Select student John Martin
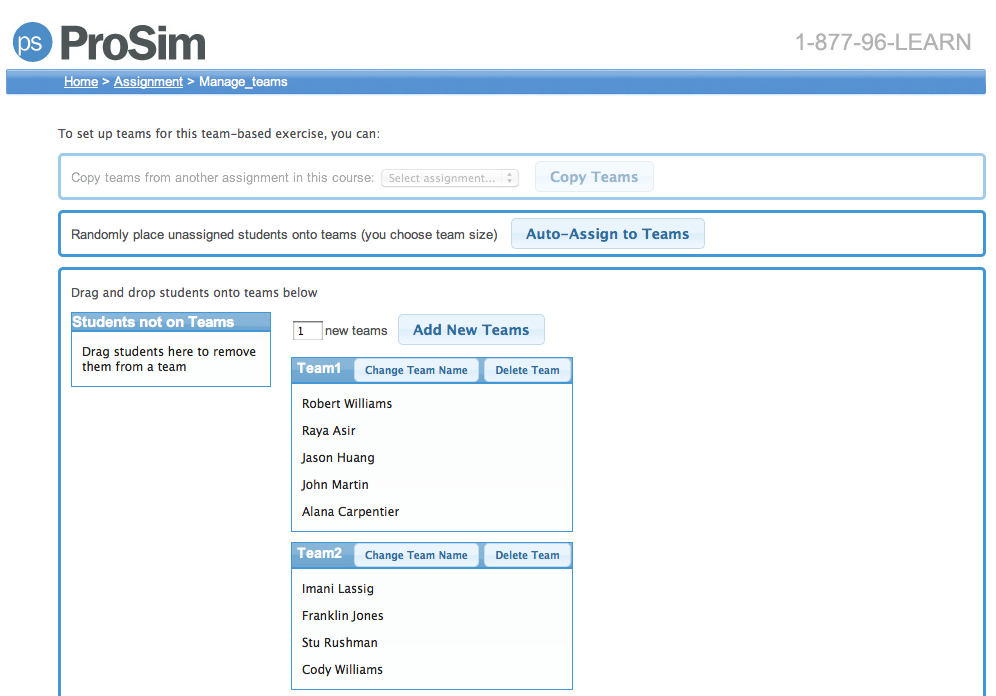This screenshot has height=696, width=996. click(x=335, y=485)
